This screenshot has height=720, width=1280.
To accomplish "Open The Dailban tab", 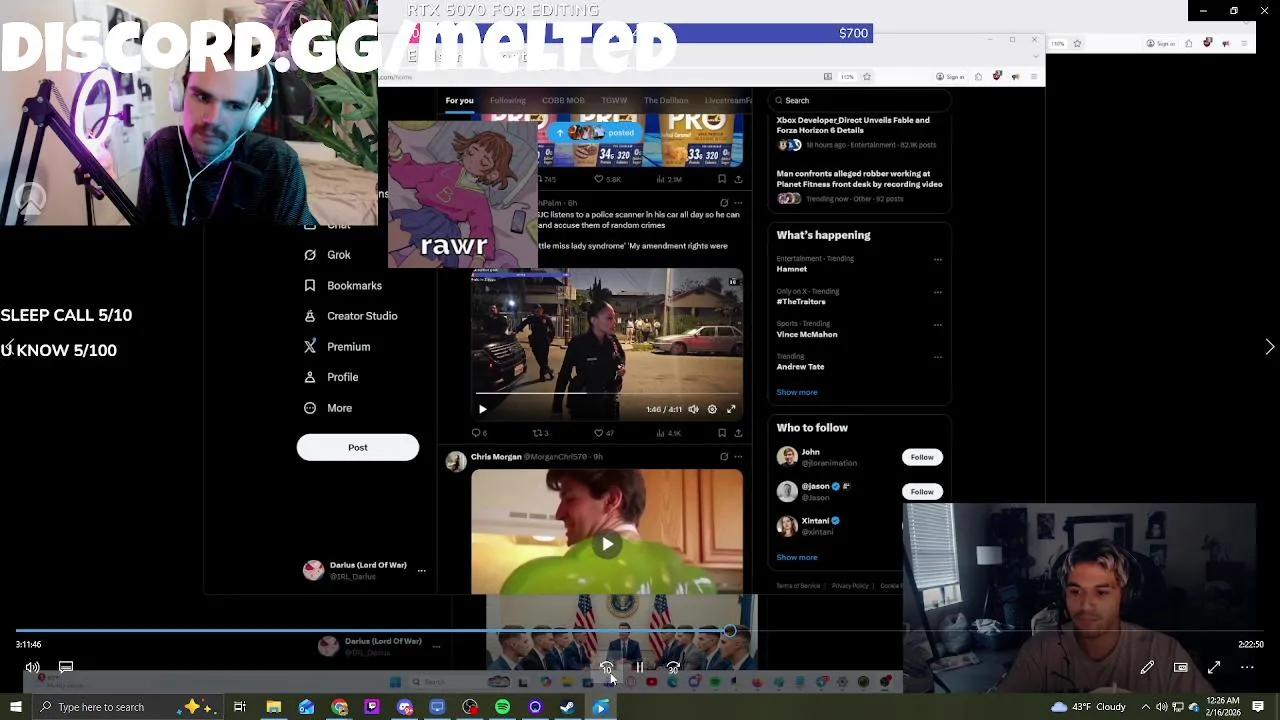I will (666, 100).
